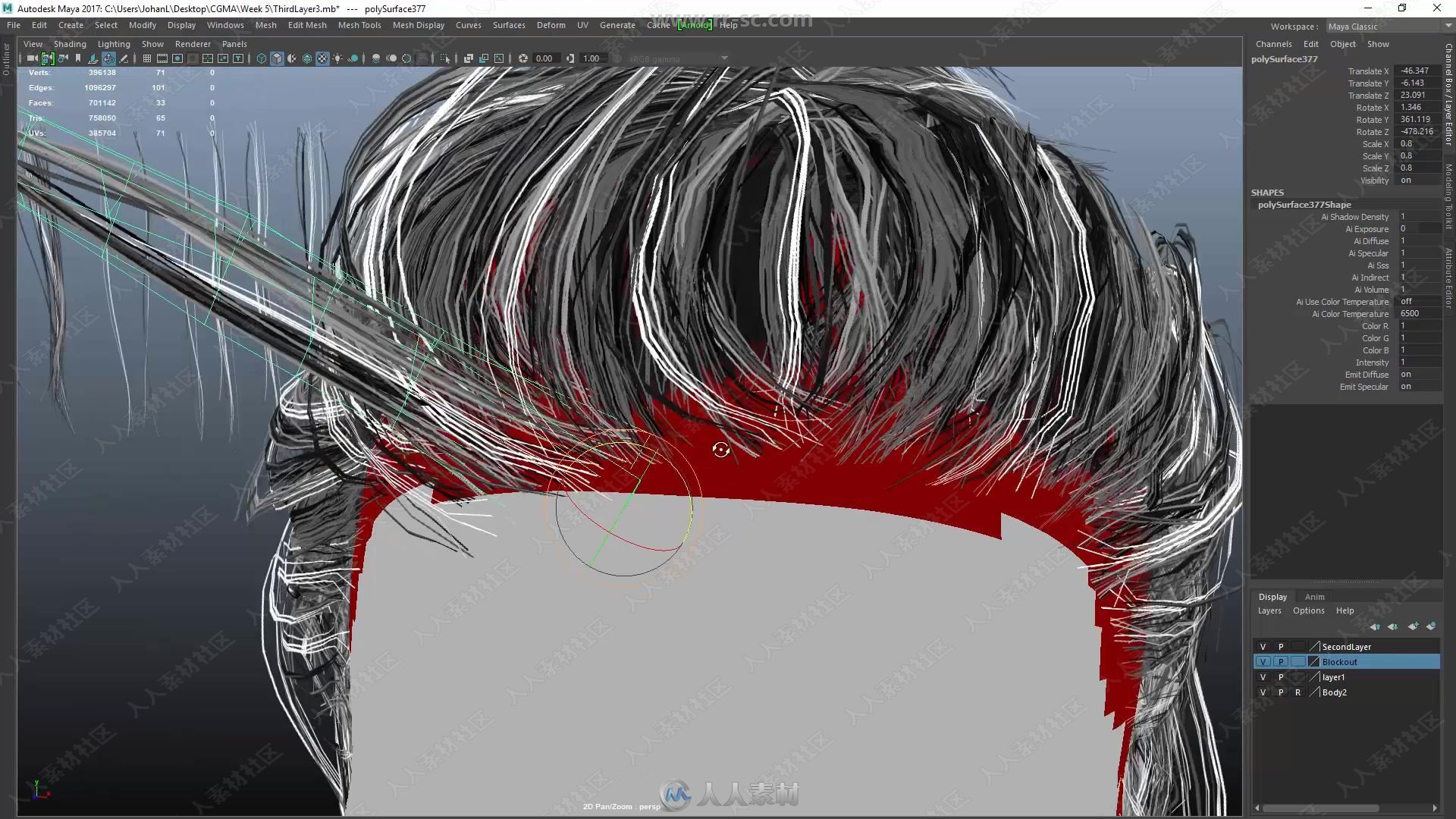Toggle the R display type of Body2
The width and height of the screenshot is (1456, 819).
point(1298,692)
